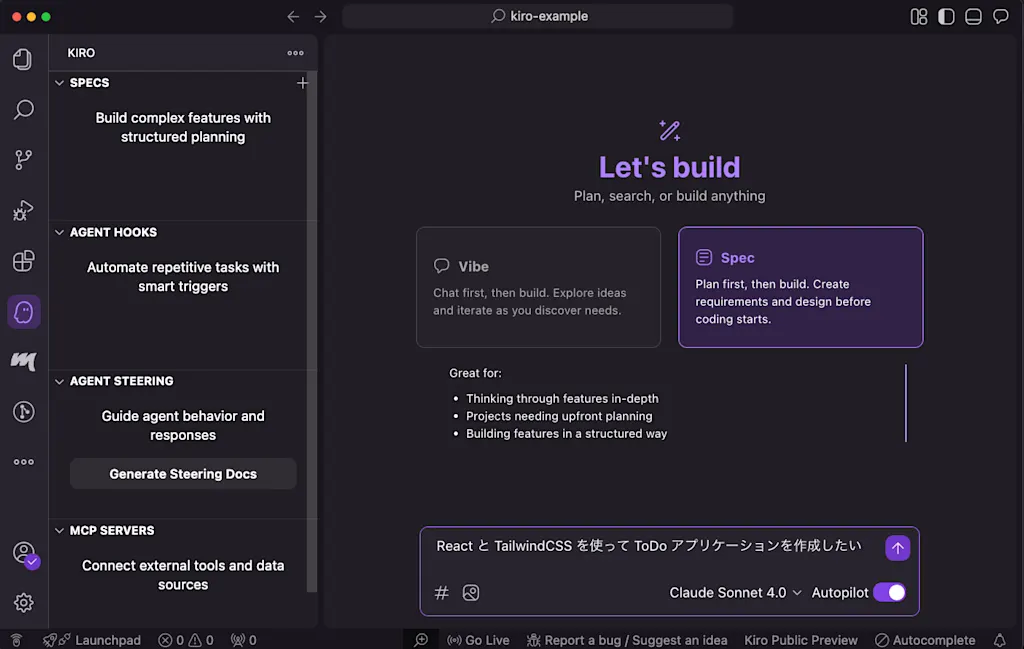The image size is (1024, 649).
Task: Open the Extensions view icon
Action: click(x=24, y=261)
